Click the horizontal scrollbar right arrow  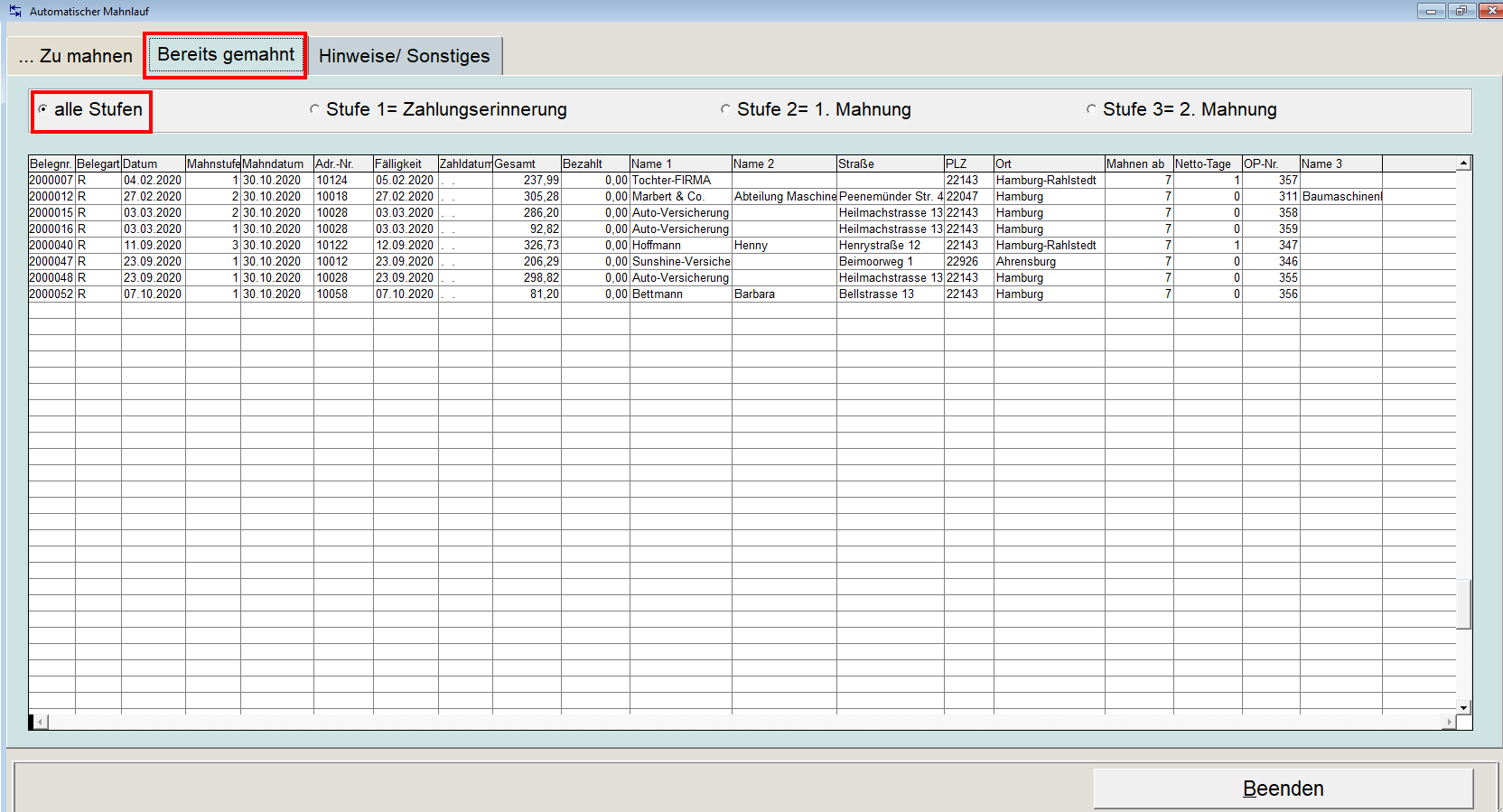[1449, 722]
